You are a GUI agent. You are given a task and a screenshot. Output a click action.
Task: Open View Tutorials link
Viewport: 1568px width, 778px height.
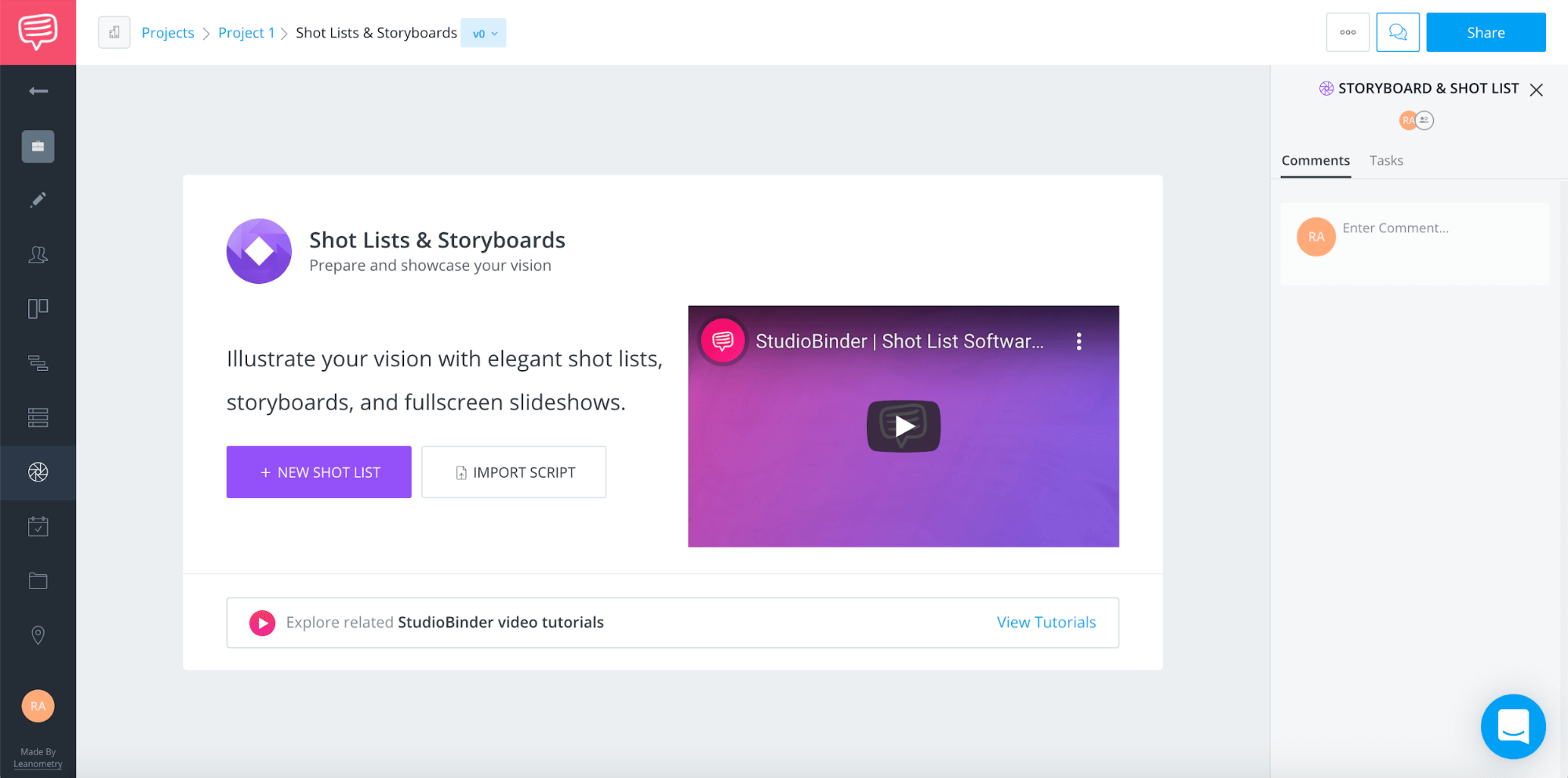(x=1046, y=622)
